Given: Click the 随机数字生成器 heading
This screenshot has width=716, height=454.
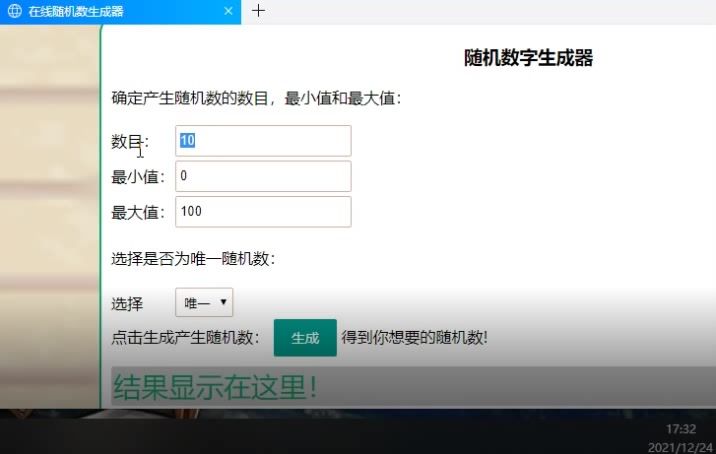Looking at the screenshot, I should 528,58.
